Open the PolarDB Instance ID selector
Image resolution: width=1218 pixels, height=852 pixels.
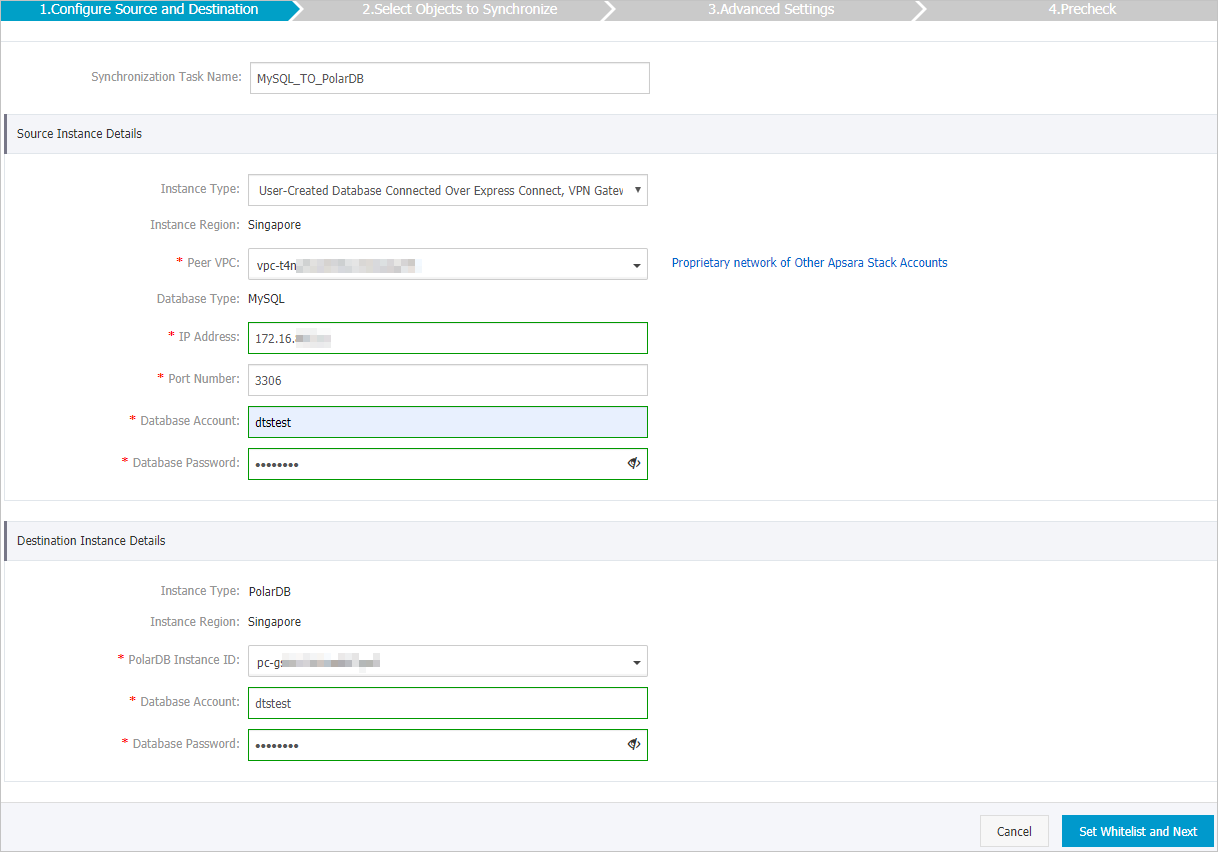[447, 661]
